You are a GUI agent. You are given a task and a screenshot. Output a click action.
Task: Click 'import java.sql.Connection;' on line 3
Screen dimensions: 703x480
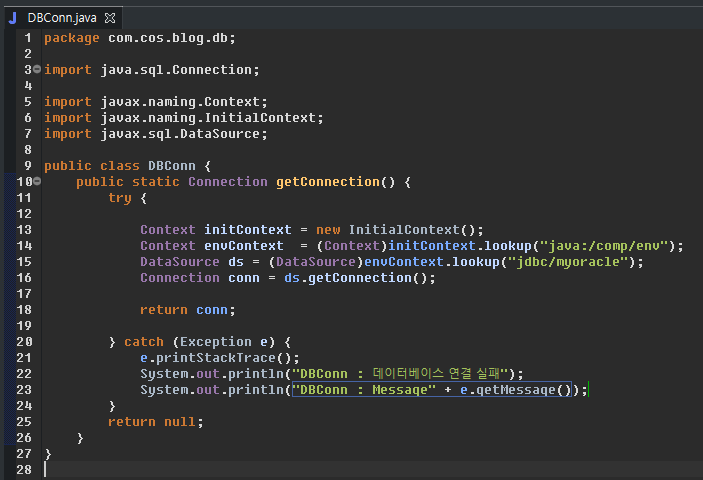pos(152,70)
